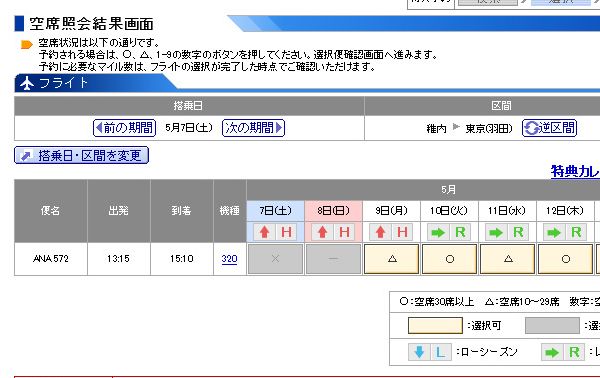
Task: Click the 便名 column header
Action: 51,210
